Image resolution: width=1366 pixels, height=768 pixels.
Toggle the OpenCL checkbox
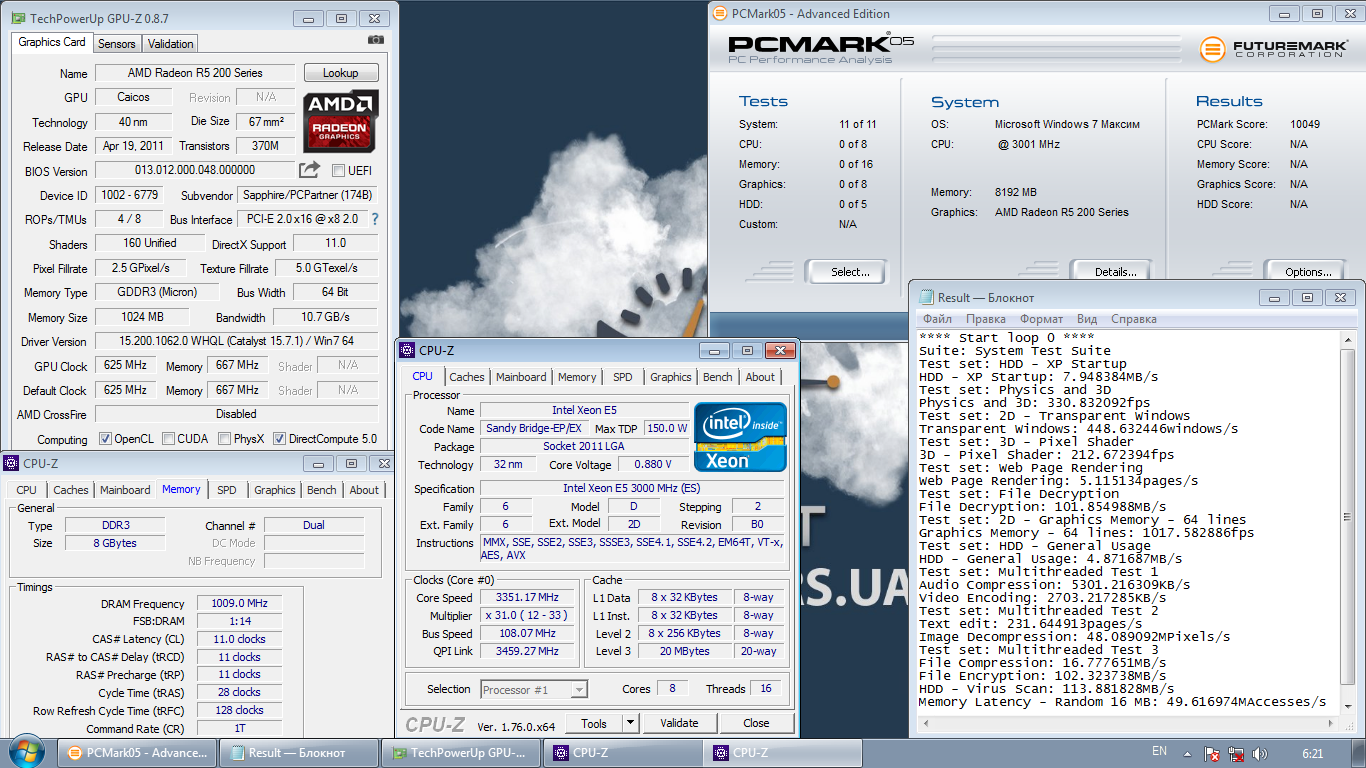[x=105, y=439]
